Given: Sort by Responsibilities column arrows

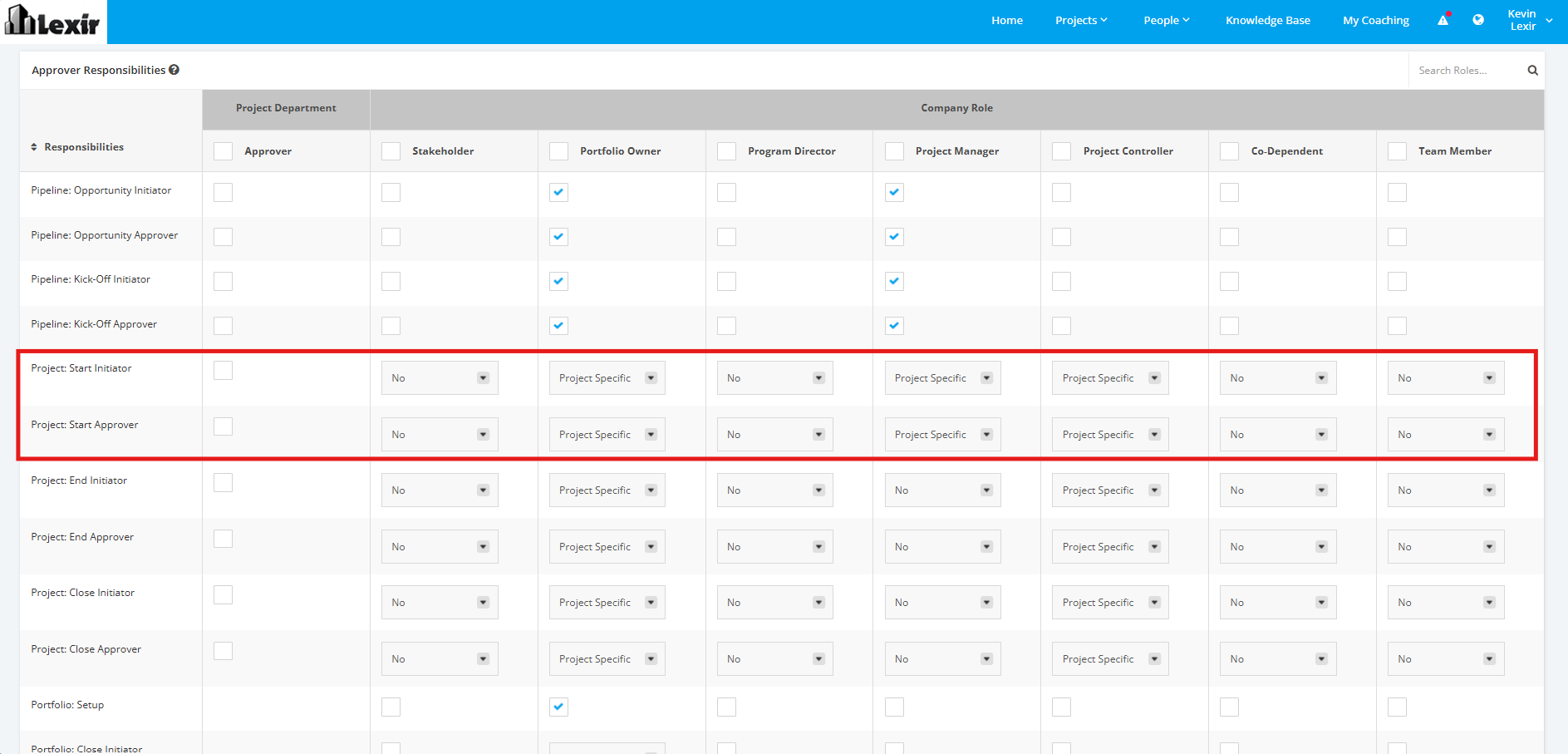Looking at the screenshot, I should click(x=34, y=147).
